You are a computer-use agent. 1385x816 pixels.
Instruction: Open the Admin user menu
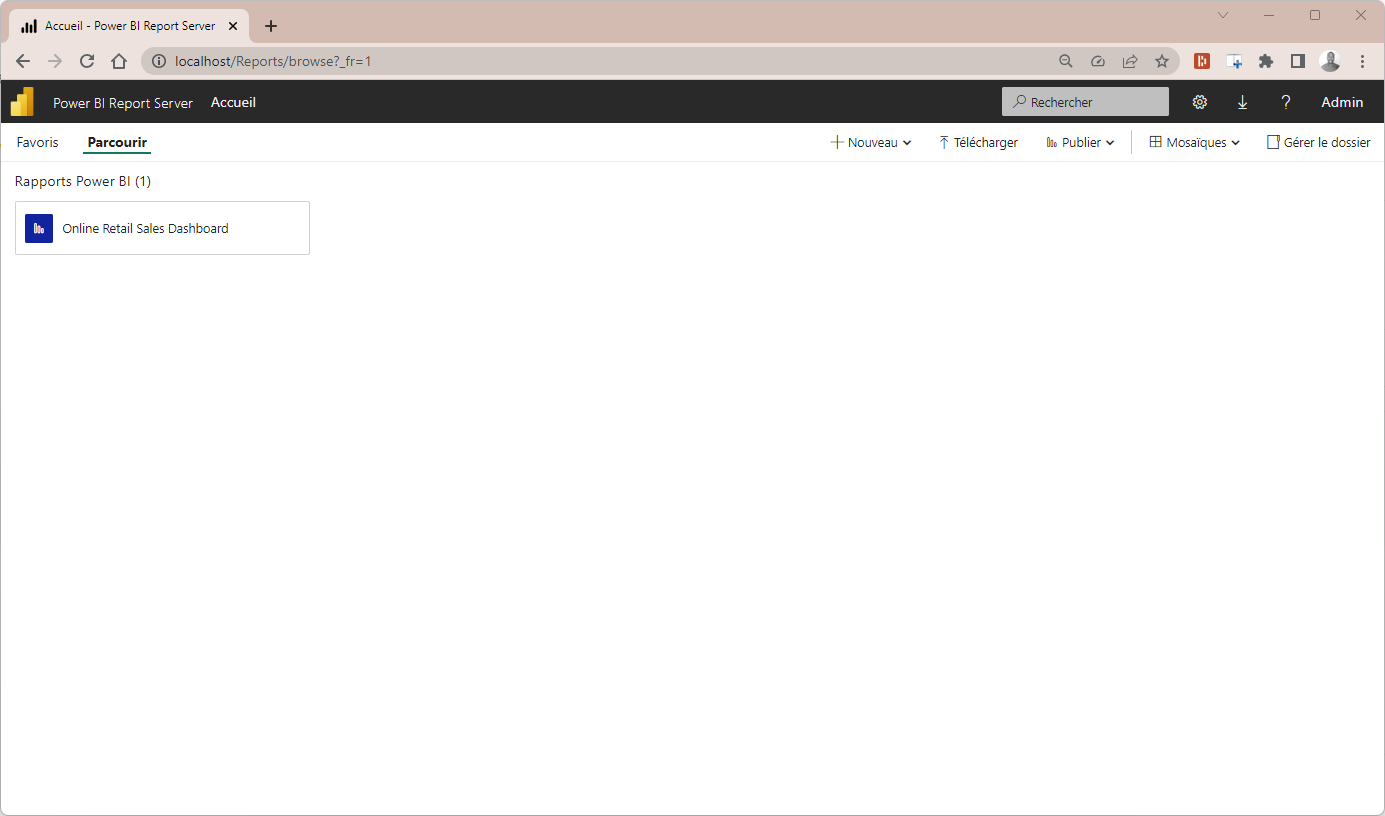click(1342, 102)
